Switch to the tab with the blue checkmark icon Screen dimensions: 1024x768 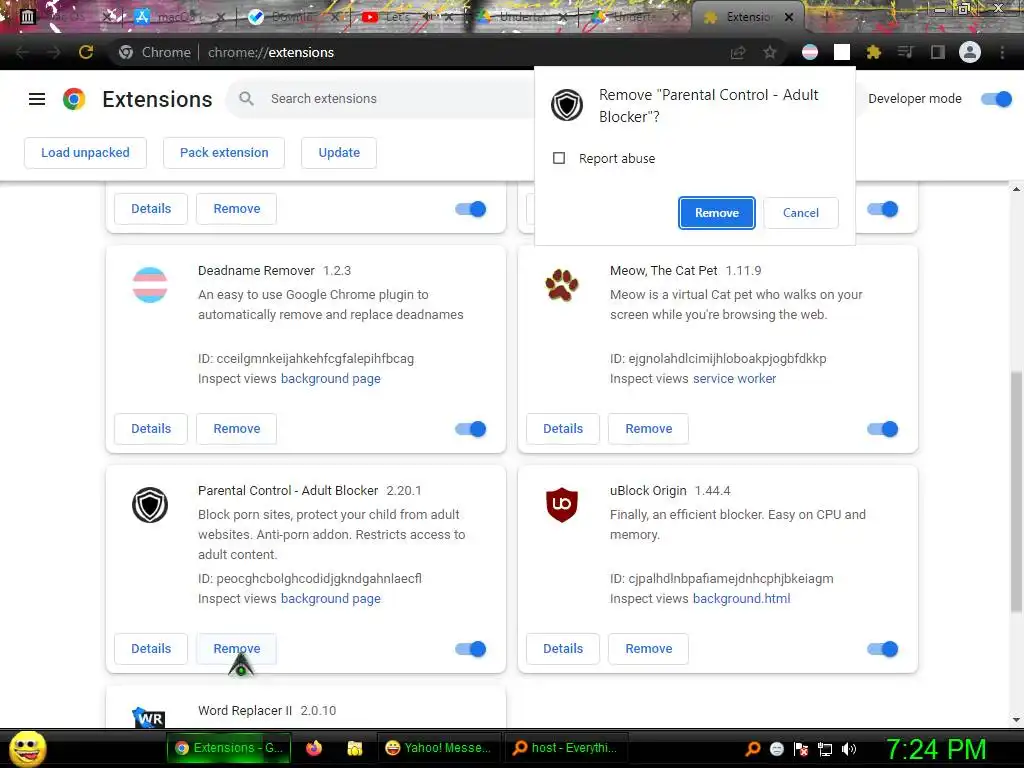tap(292, 17)
